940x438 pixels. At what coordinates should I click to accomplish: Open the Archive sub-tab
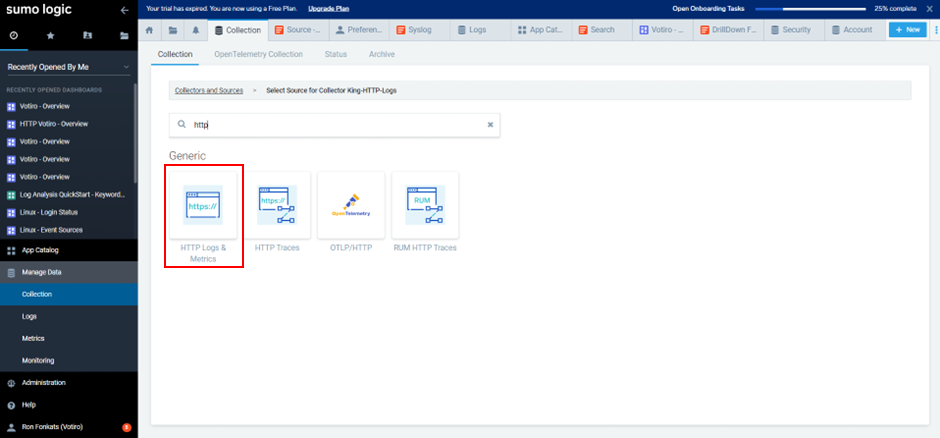click(x=382, y=54)
